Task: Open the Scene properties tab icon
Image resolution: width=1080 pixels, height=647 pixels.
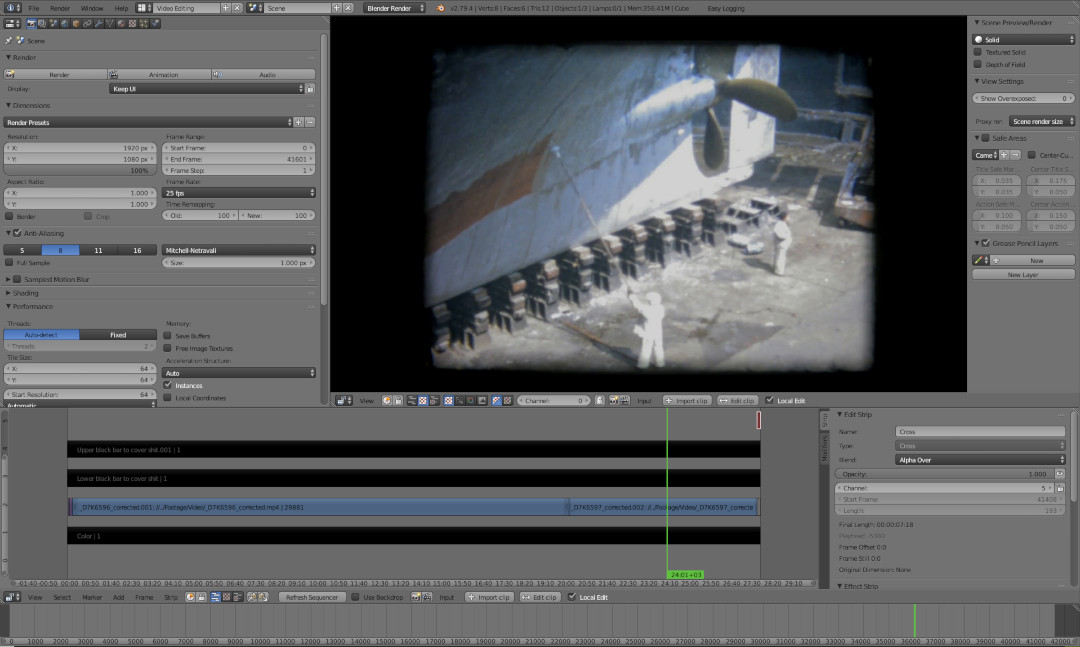Action: point(54,23)
